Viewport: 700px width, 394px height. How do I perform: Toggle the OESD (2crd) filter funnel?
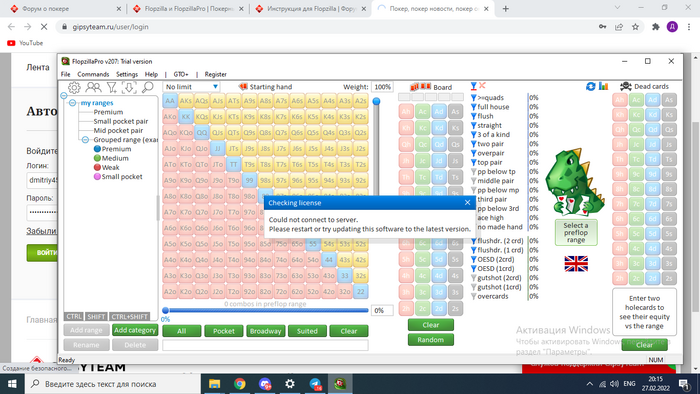click(x=474, y=259)
